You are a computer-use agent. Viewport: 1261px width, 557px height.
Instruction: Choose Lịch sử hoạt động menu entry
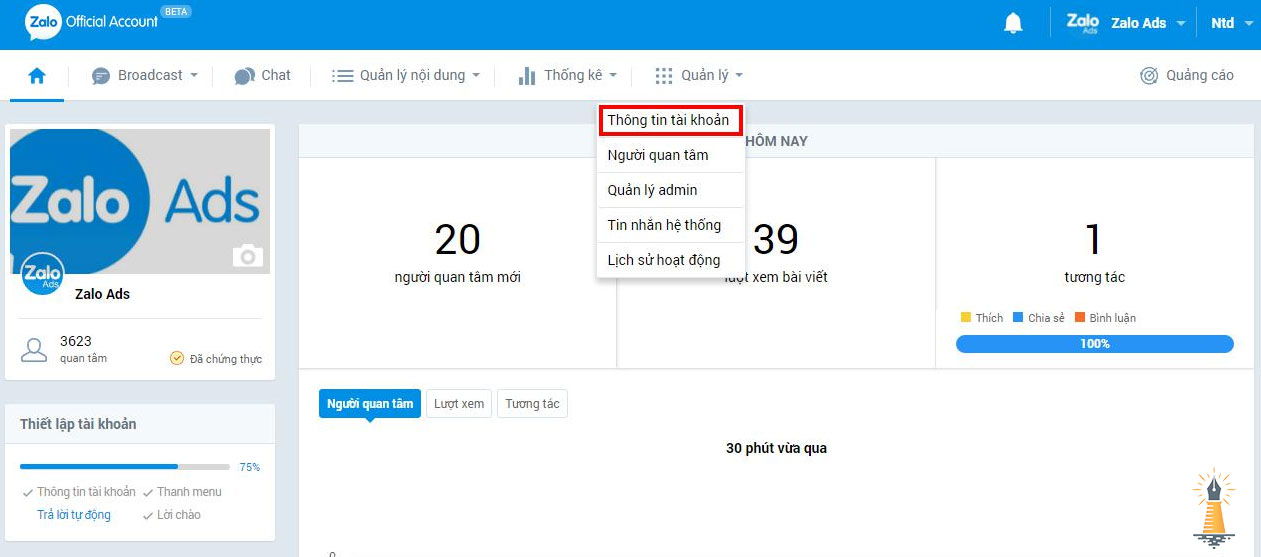(x=671, y=260)
